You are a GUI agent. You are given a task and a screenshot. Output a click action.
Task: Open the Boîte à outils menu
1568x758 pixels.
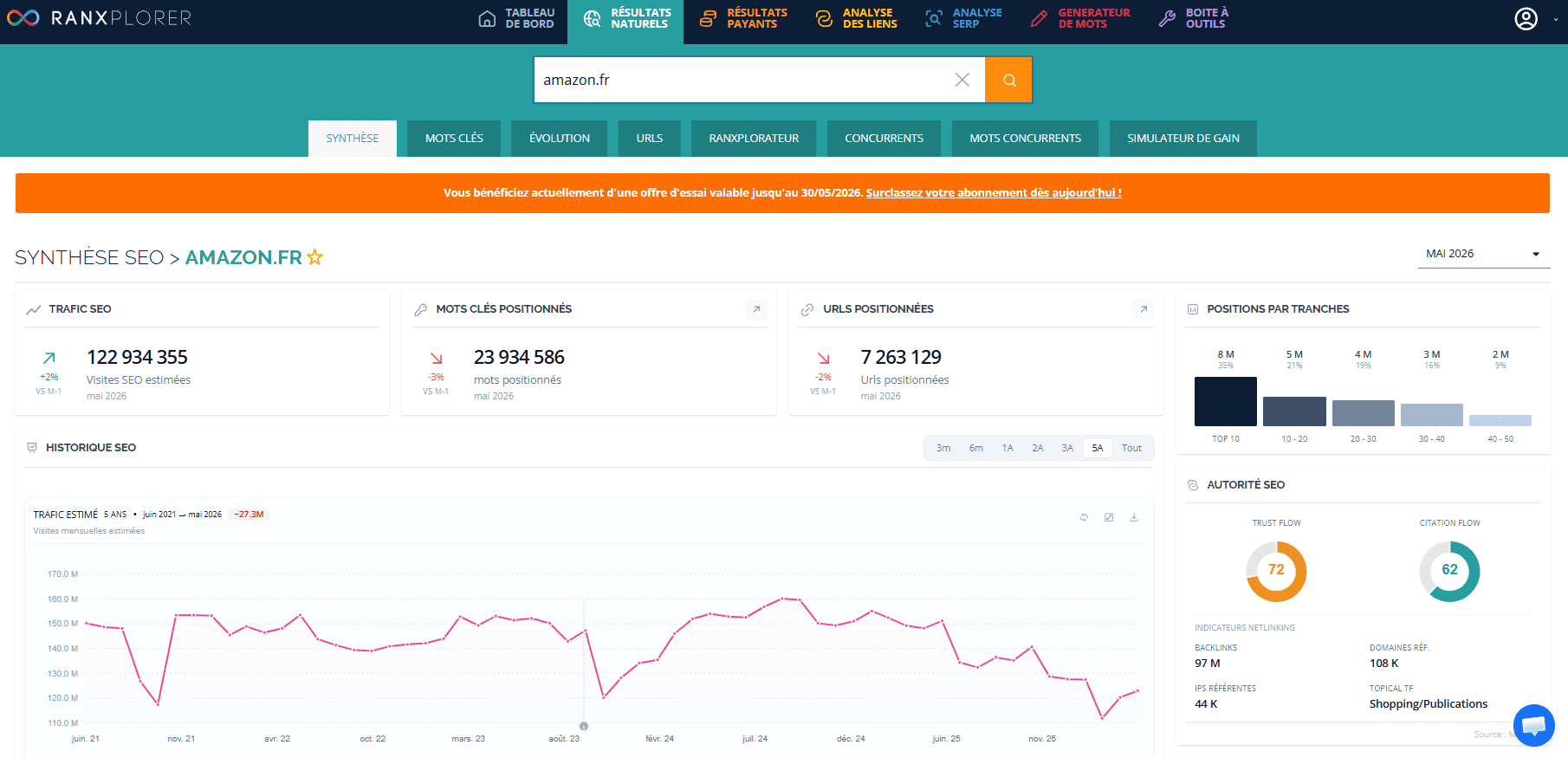1195,18
